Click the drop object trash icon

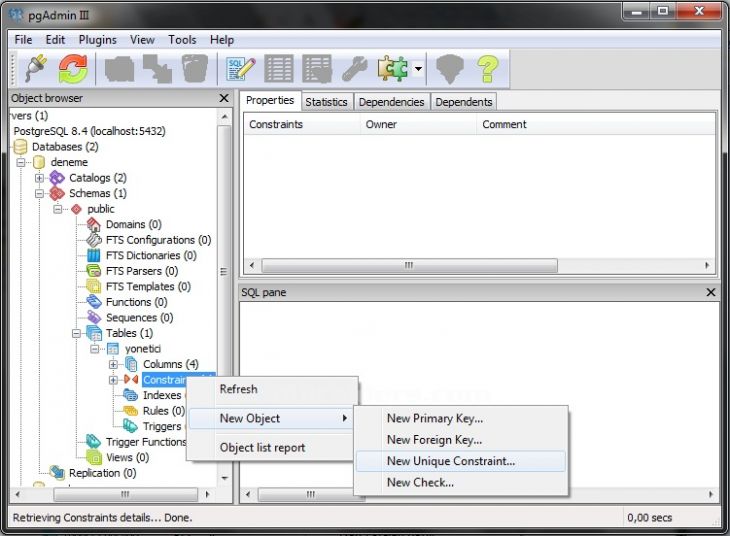click(x=195, y=69)
